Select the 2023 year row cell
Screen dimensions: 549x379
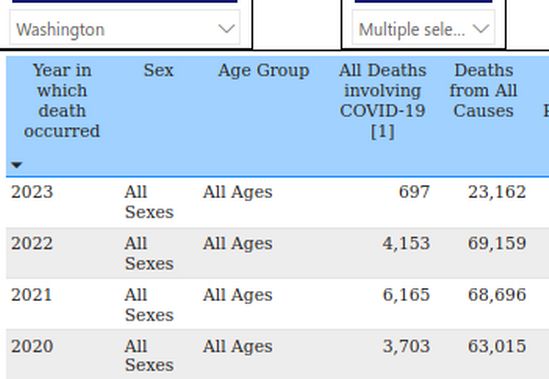(x=32, y=192)
